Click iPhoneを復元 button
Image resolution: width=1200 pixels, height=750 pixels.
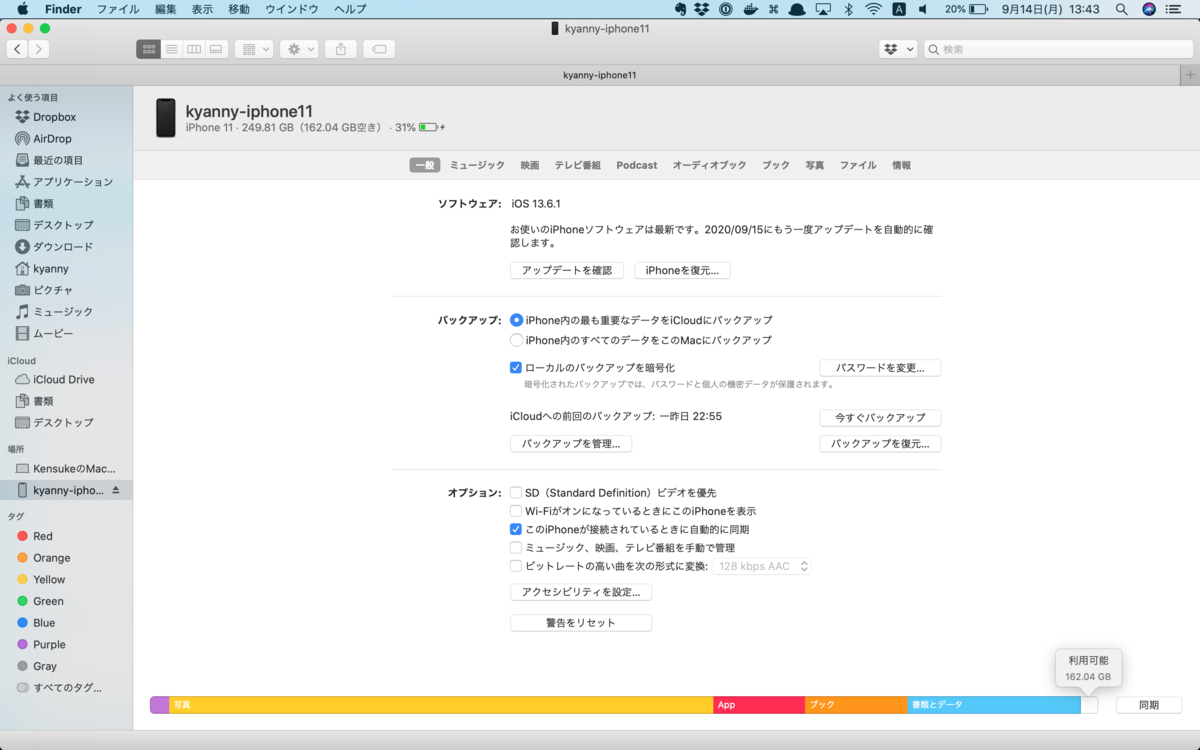click(x=682, y=270)
